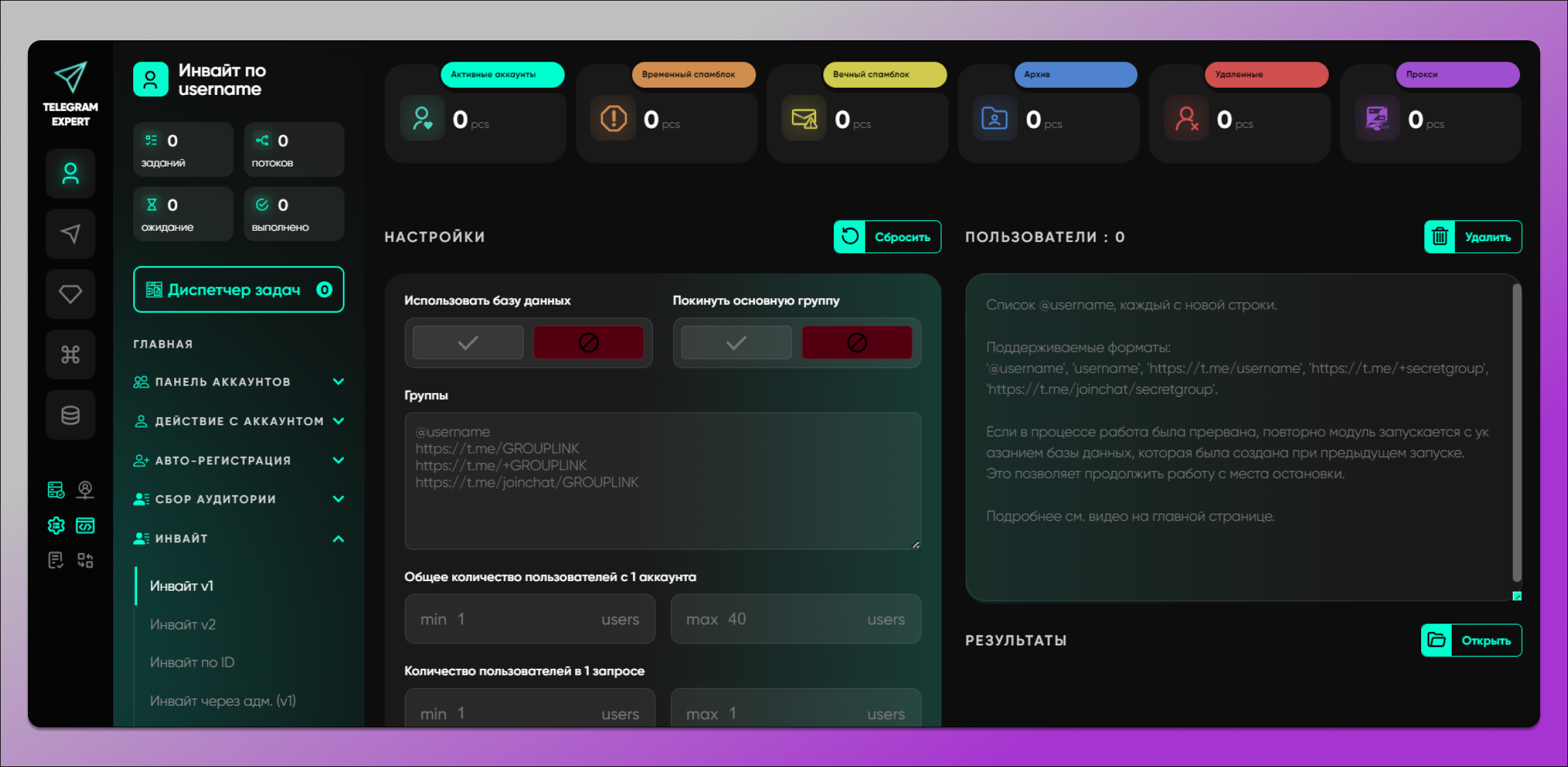Screen dimensions: 1568x767
Task: Switch to 'Инвайт v2' module
Action: pyautogui.click(x=183, y=624)
